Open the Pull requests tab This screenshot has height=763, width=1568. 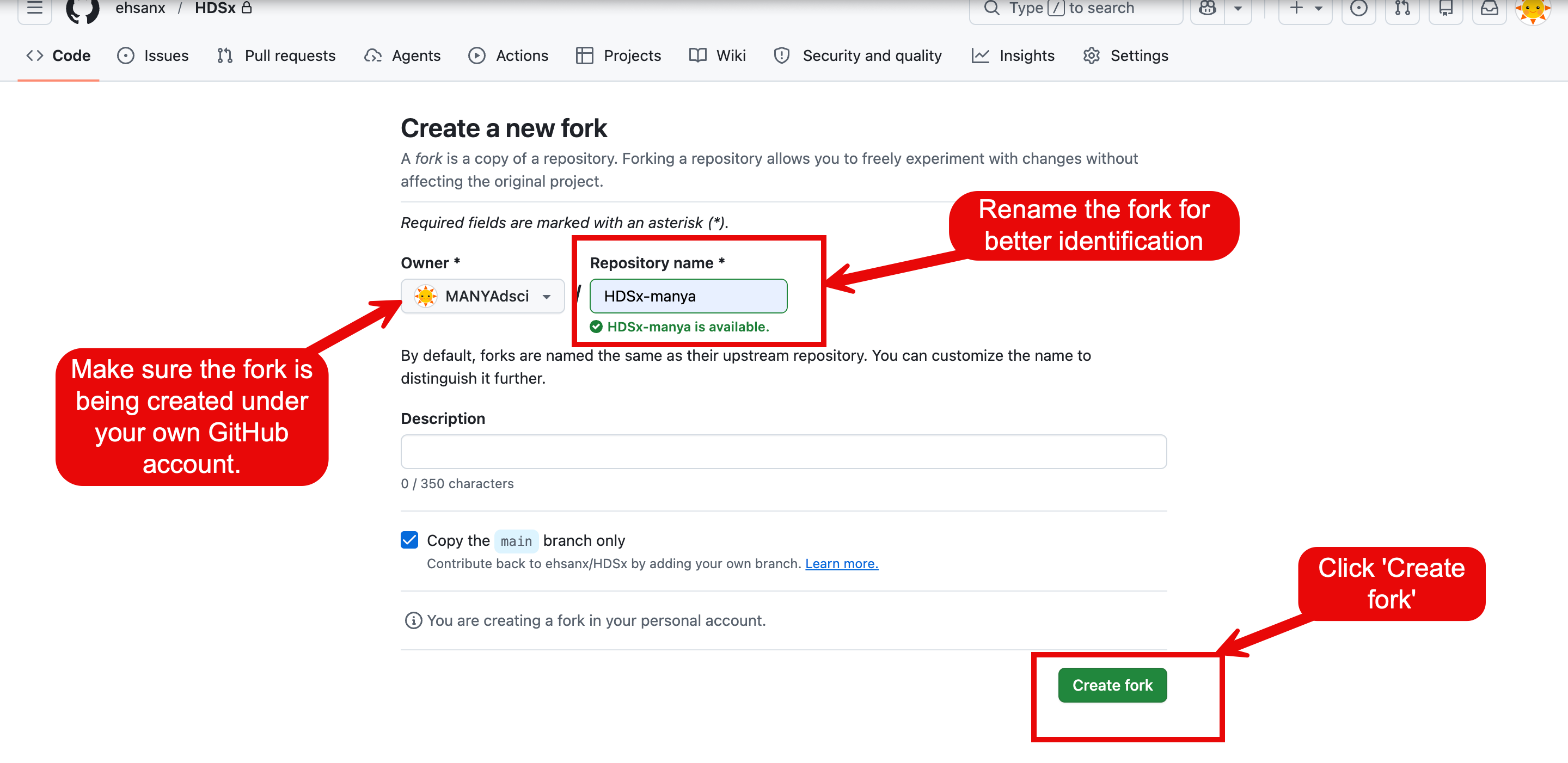275,56
